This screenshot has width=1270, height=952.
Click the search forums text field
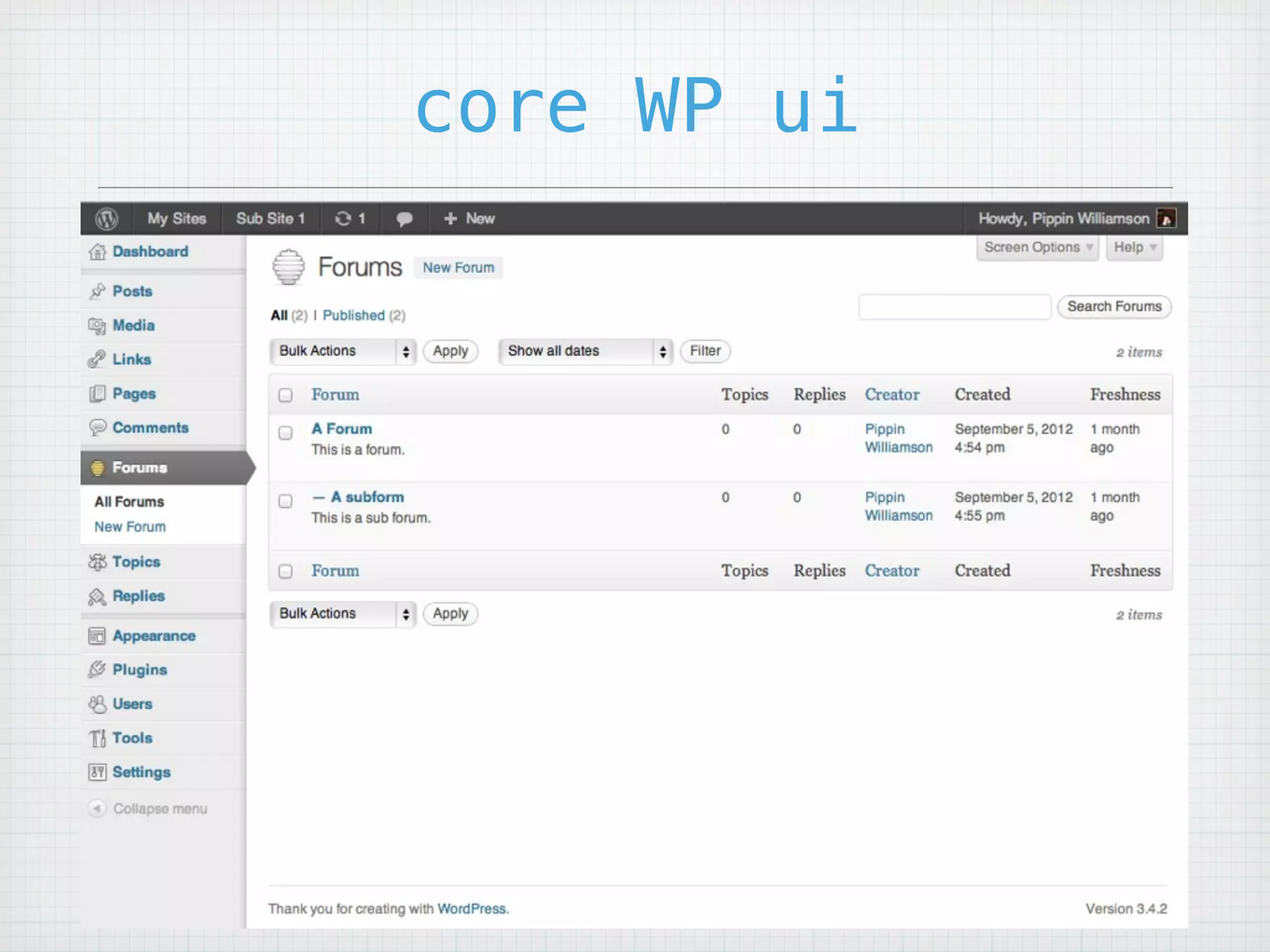[x=955, y=307]
